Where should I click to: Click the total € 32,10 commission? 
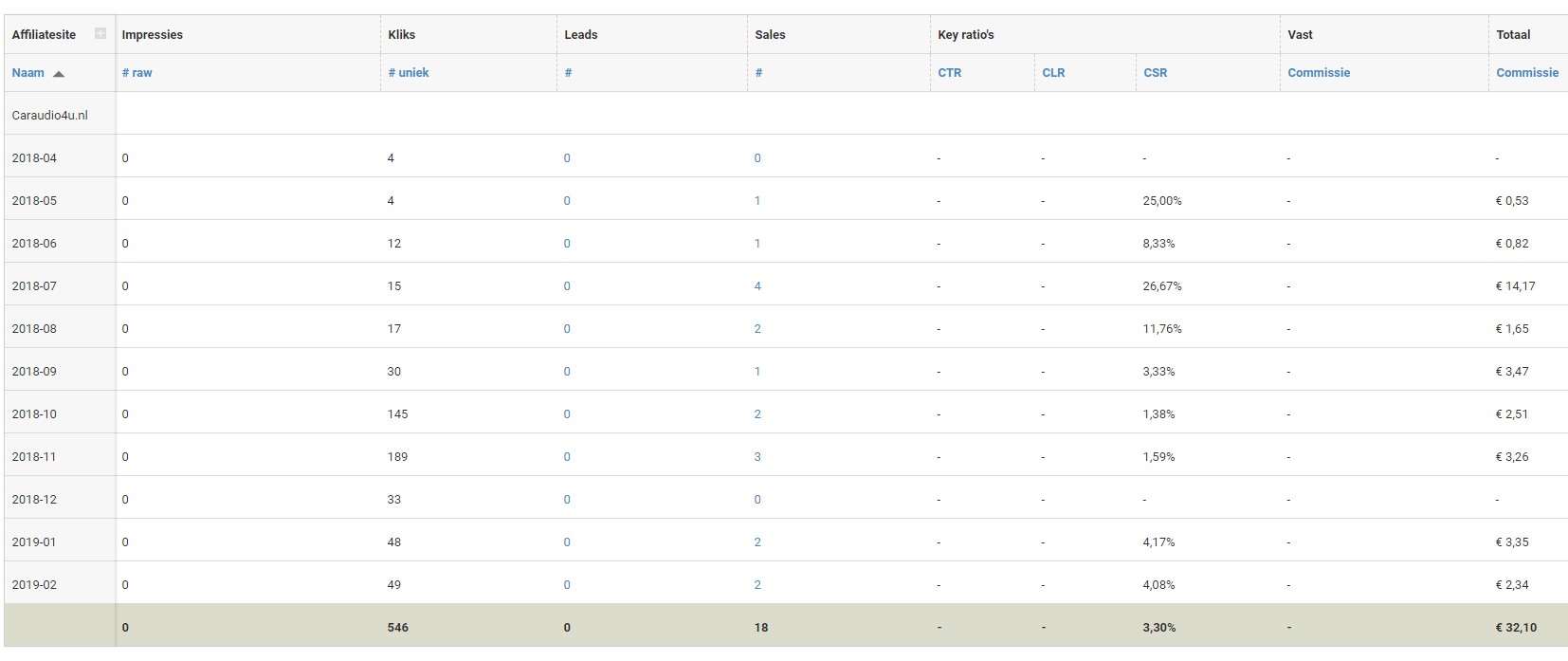click(x=1516, y=628)
